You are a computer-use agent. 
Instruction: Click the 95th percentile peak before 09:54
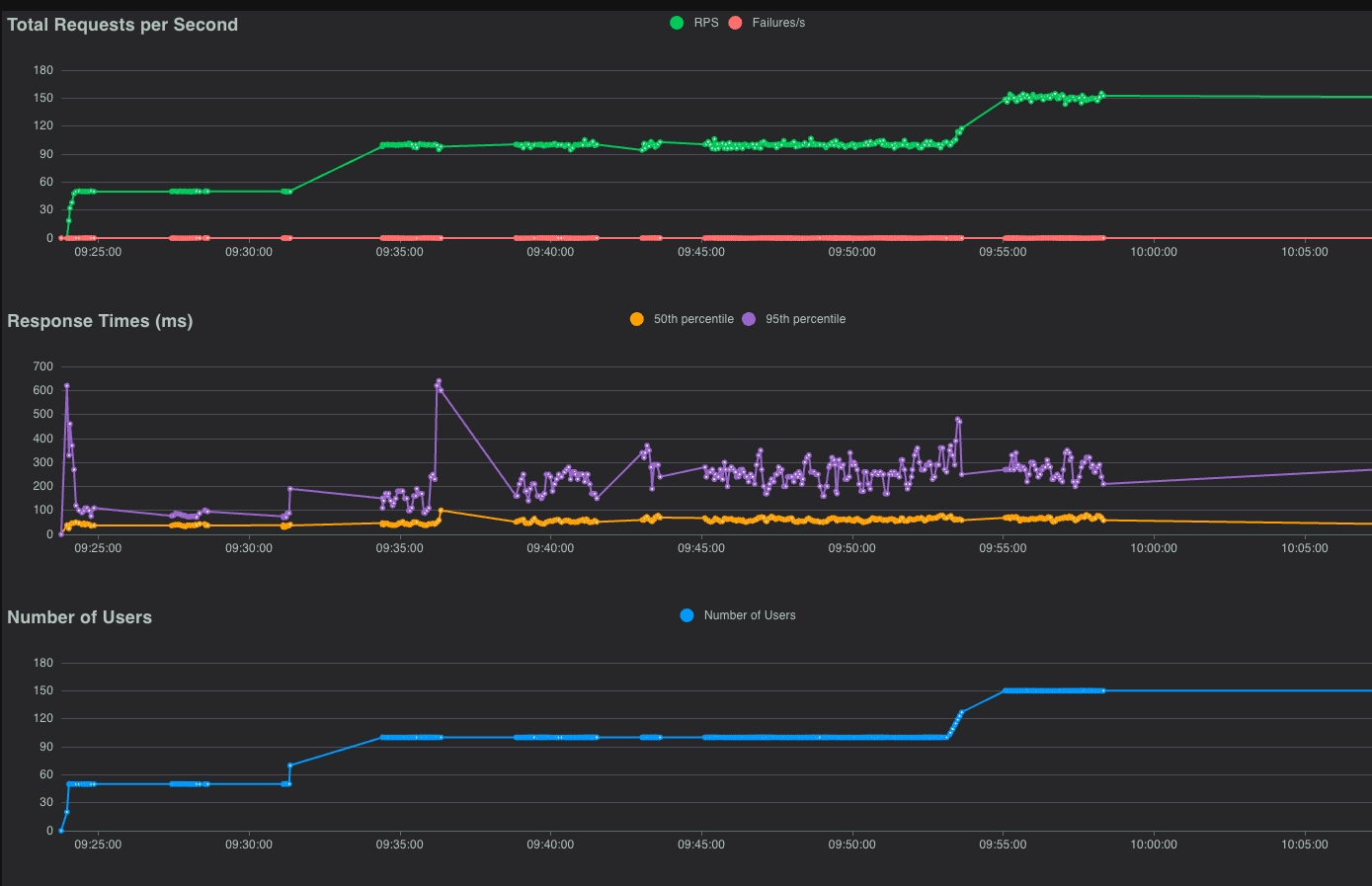coord(958,420)
